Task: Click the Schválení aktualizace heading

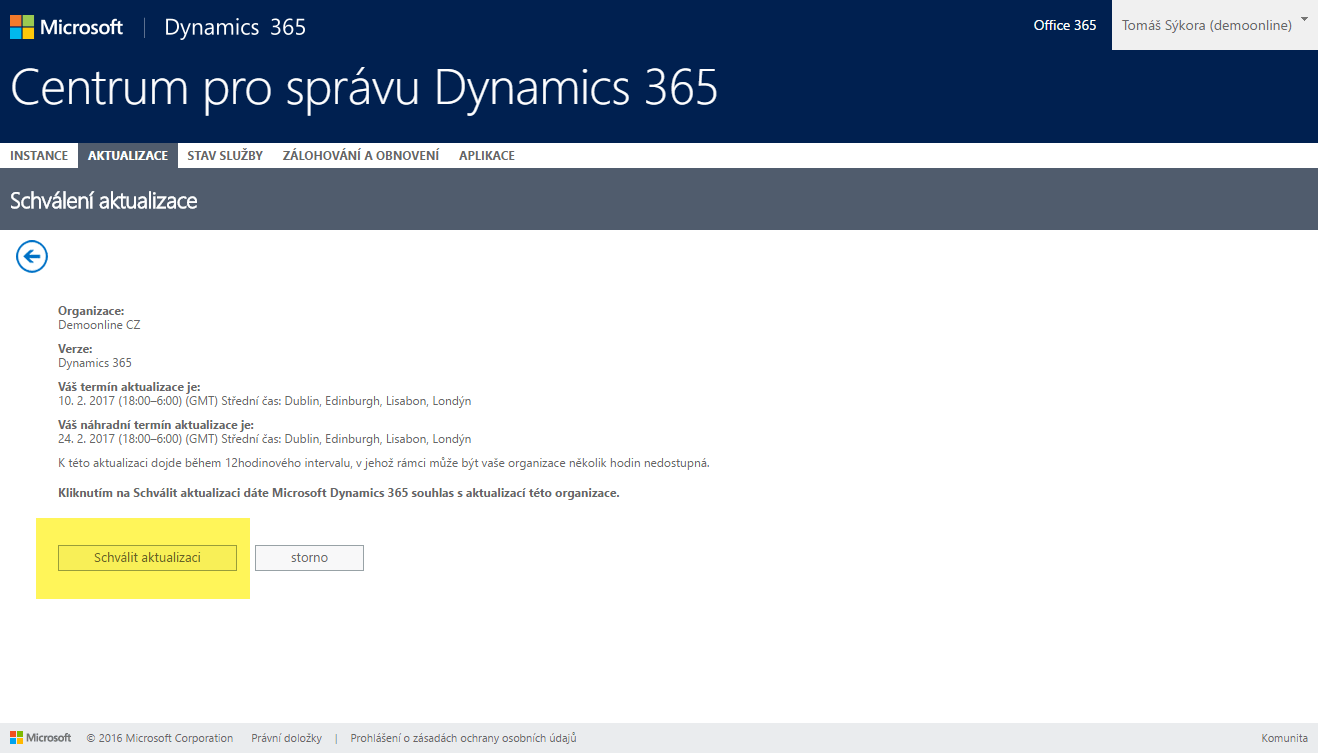Action: [x=104, y=200]
